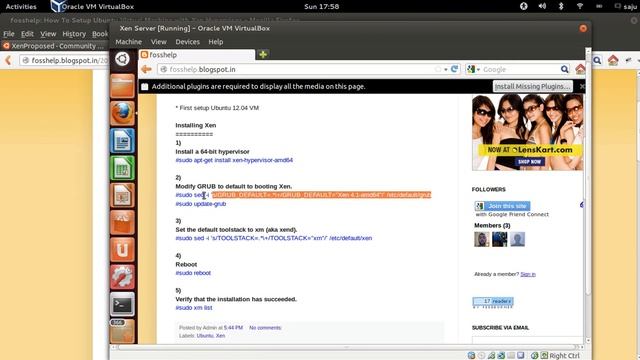Click the host Firefox address bar

tap(65, 60)
